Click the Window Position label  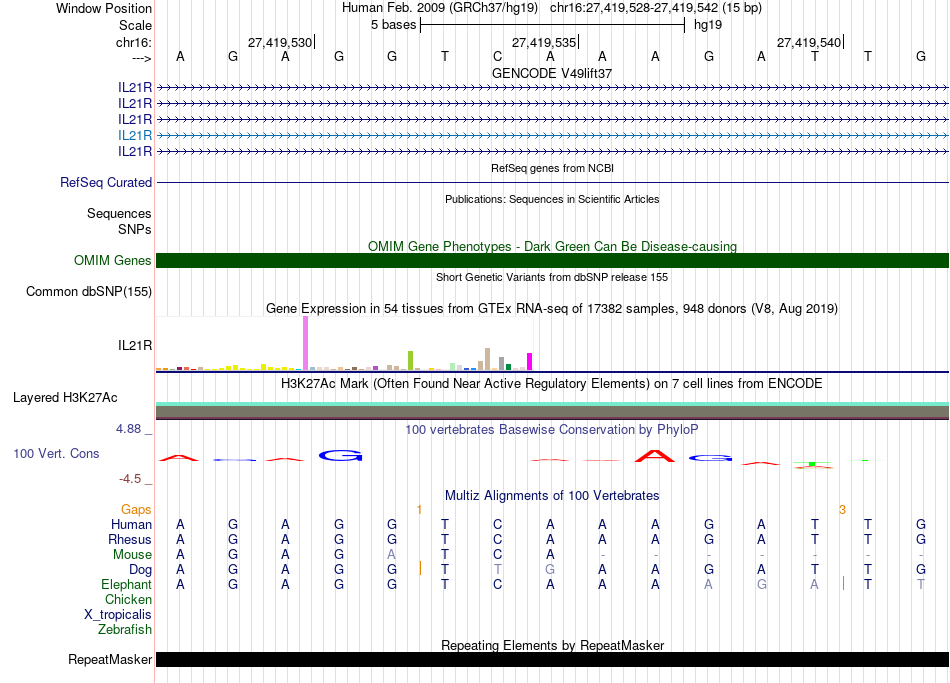click(x=104, y=8)
